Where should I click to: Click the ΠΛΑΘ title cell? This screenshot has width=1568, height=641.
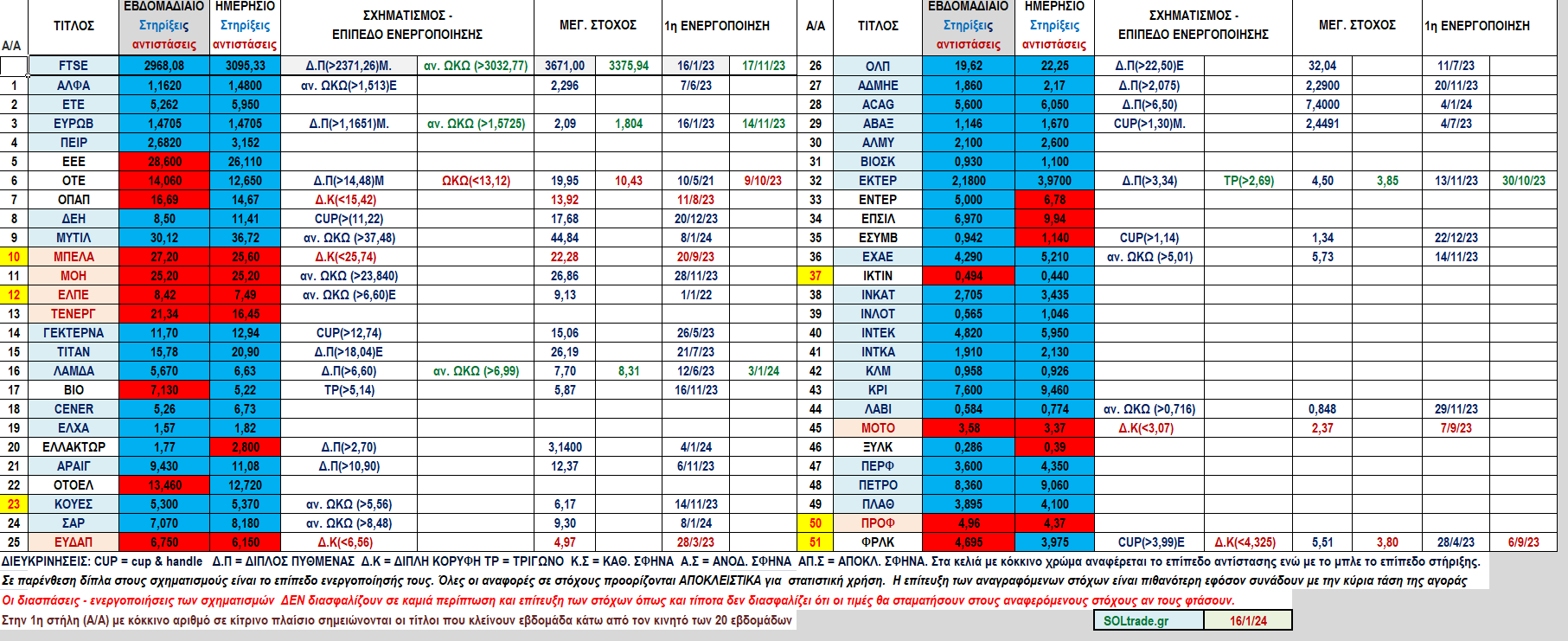tap(878, 504)
